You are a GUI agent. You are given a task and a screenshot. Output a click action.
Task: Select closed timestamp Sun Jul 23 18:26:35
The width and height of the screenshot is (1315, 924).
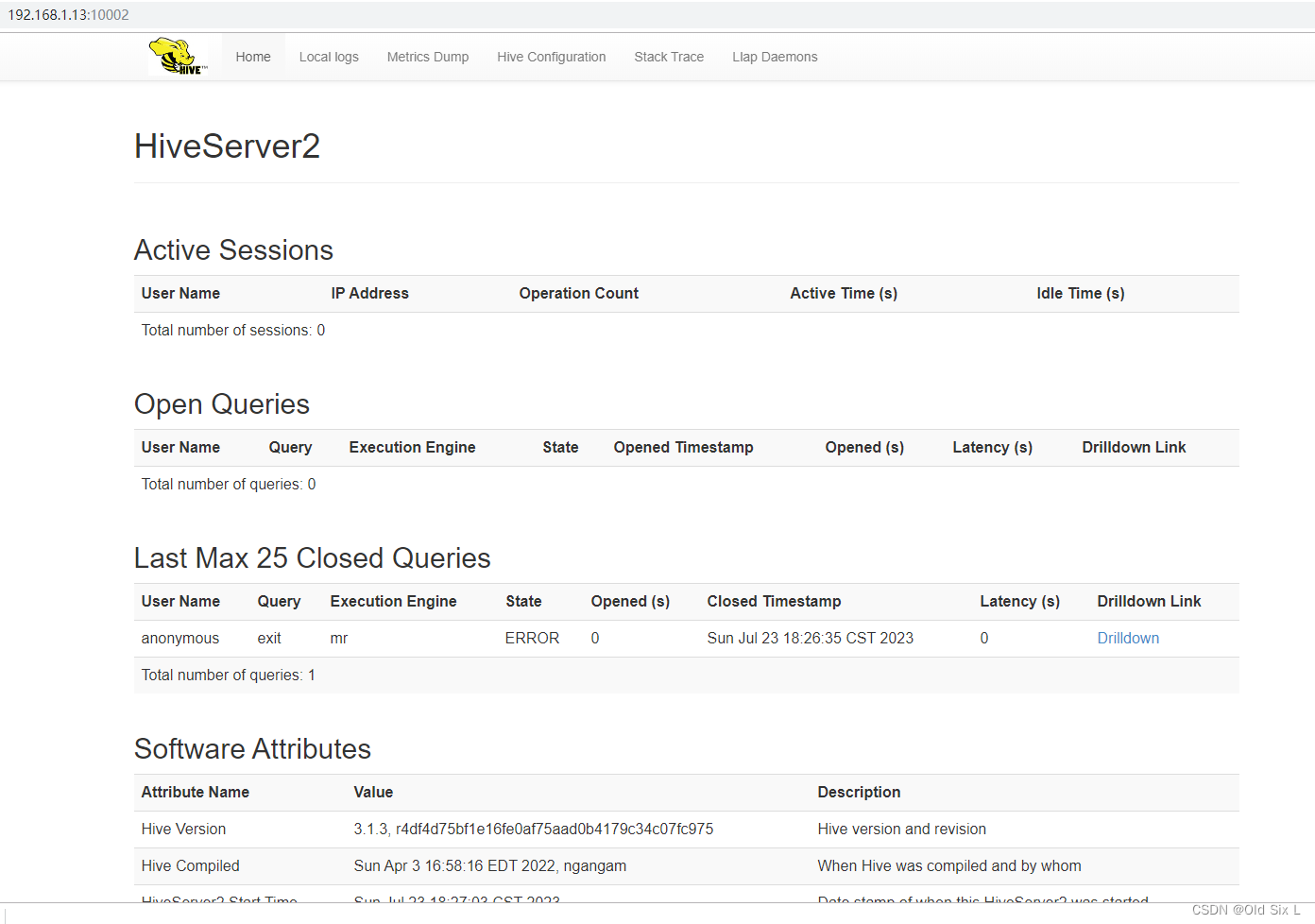pos(810,639)
